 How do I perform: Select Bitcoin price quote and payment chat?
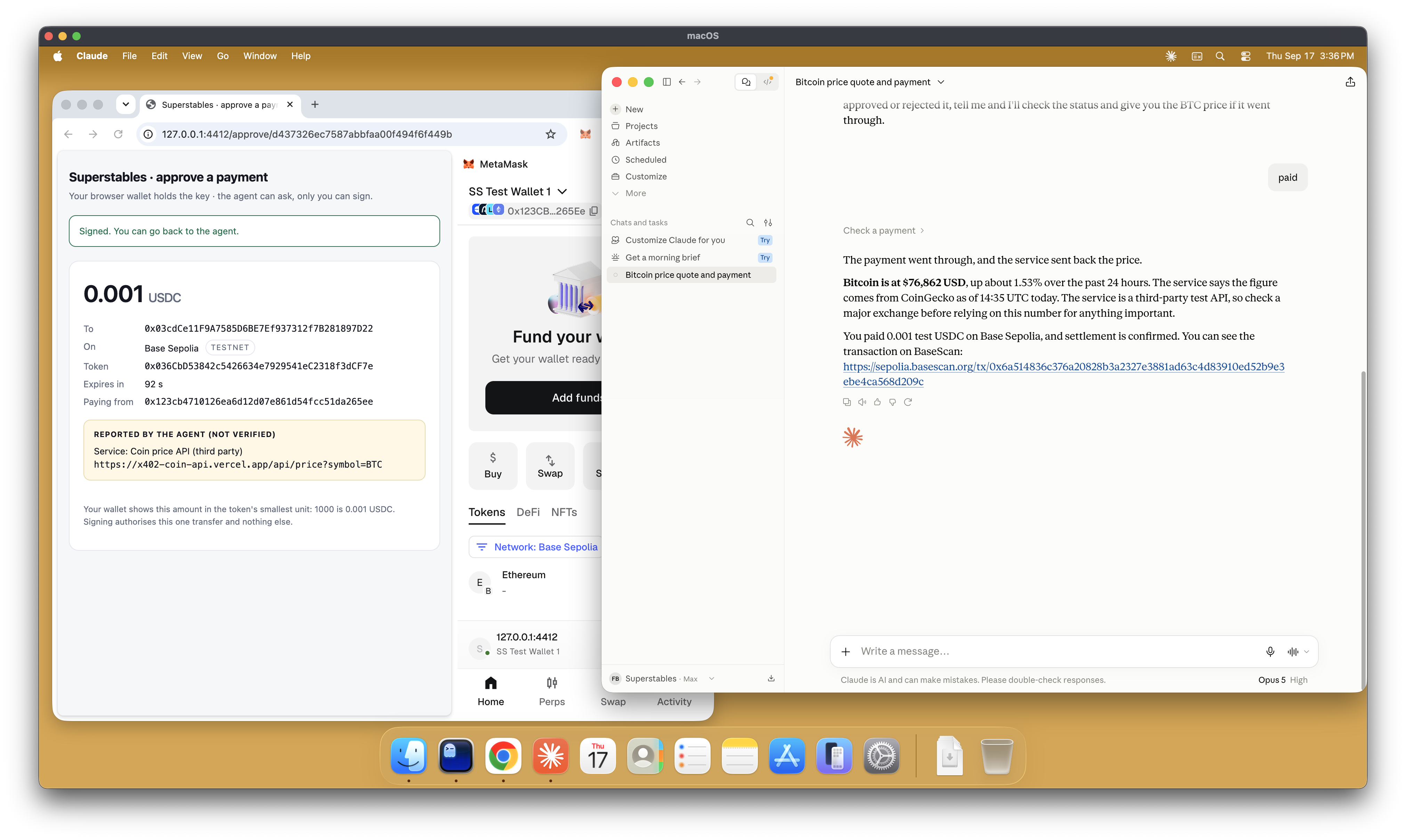(x=691, y=275)
